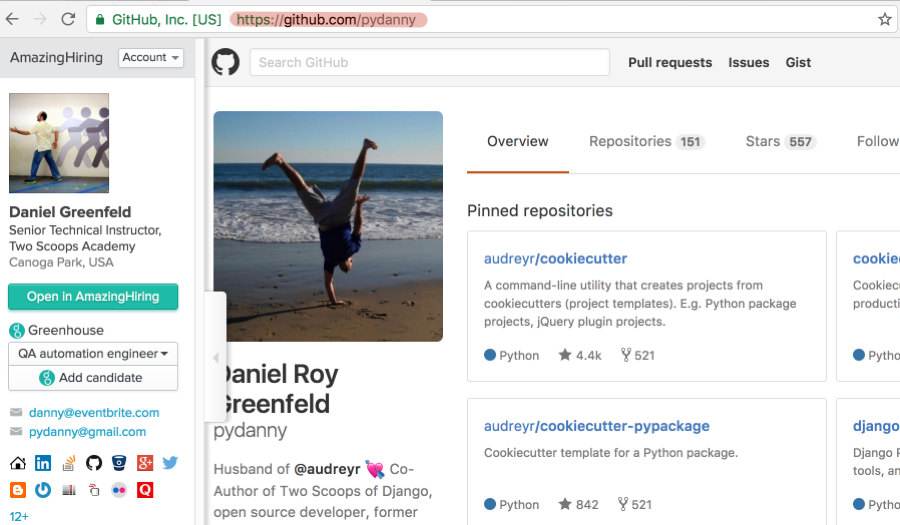The height and width of the screenshot is (525, 900).
Task: Bookmark page with the star icon
Action: click(885, 20)
